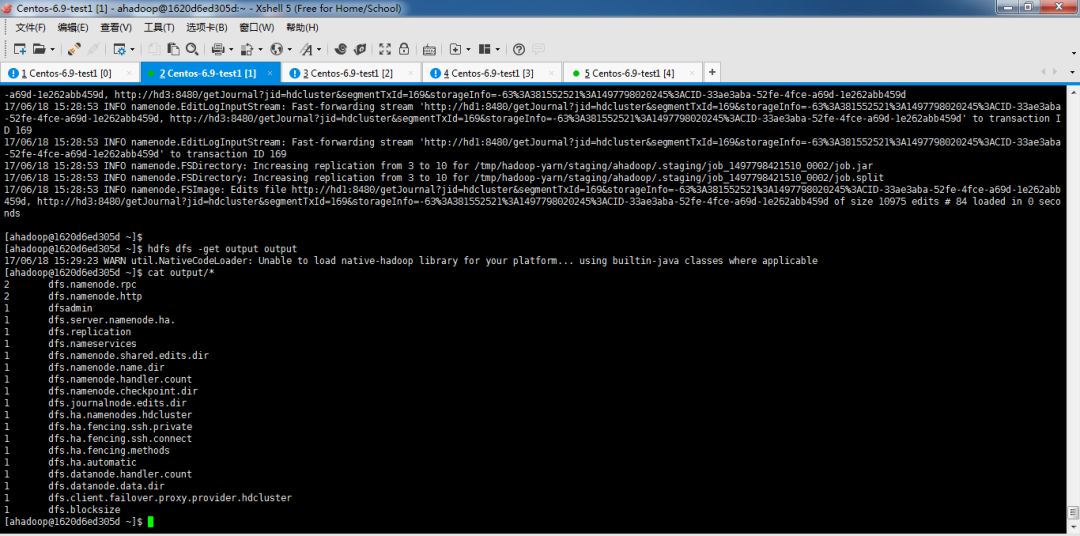Click the window layout icon
This screenshot has height=536, width=1080.
(484, 49)
